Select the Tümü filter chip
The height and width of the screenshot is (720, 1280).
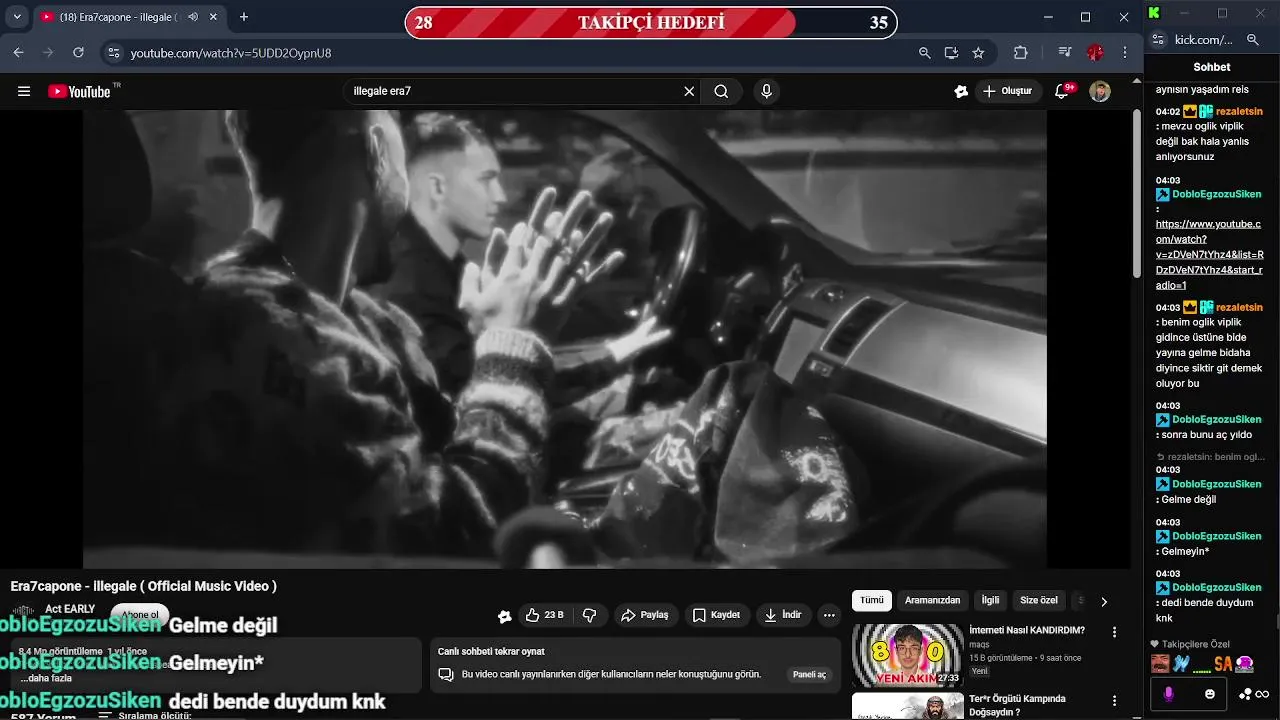(x=872, y=600)
